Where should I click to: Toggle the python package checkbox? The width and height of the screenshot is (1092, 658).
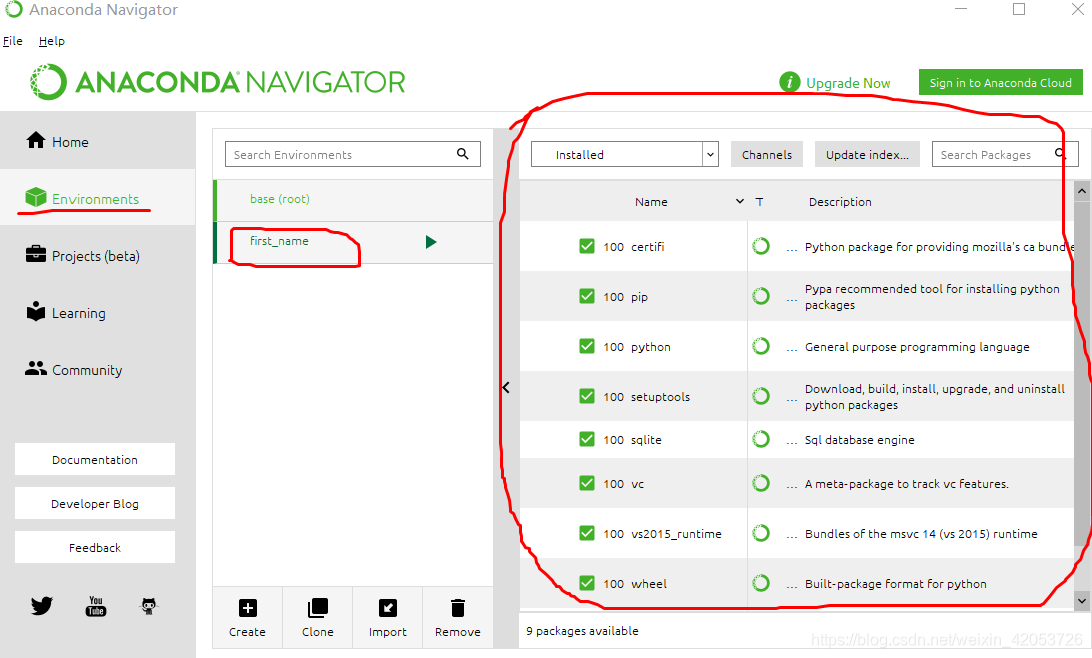click(x=587, y=346)
